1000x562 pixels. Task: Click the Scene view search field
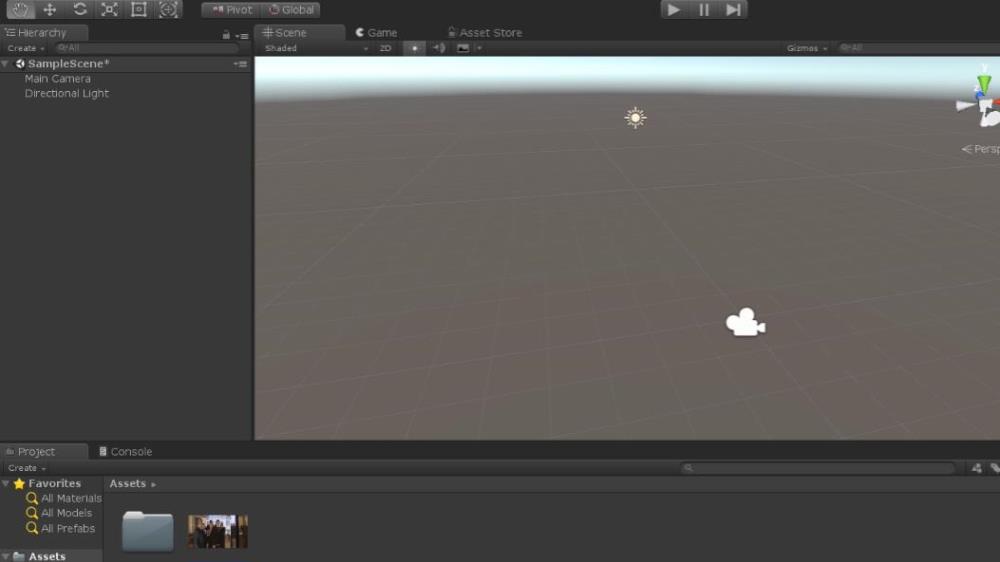918,48
